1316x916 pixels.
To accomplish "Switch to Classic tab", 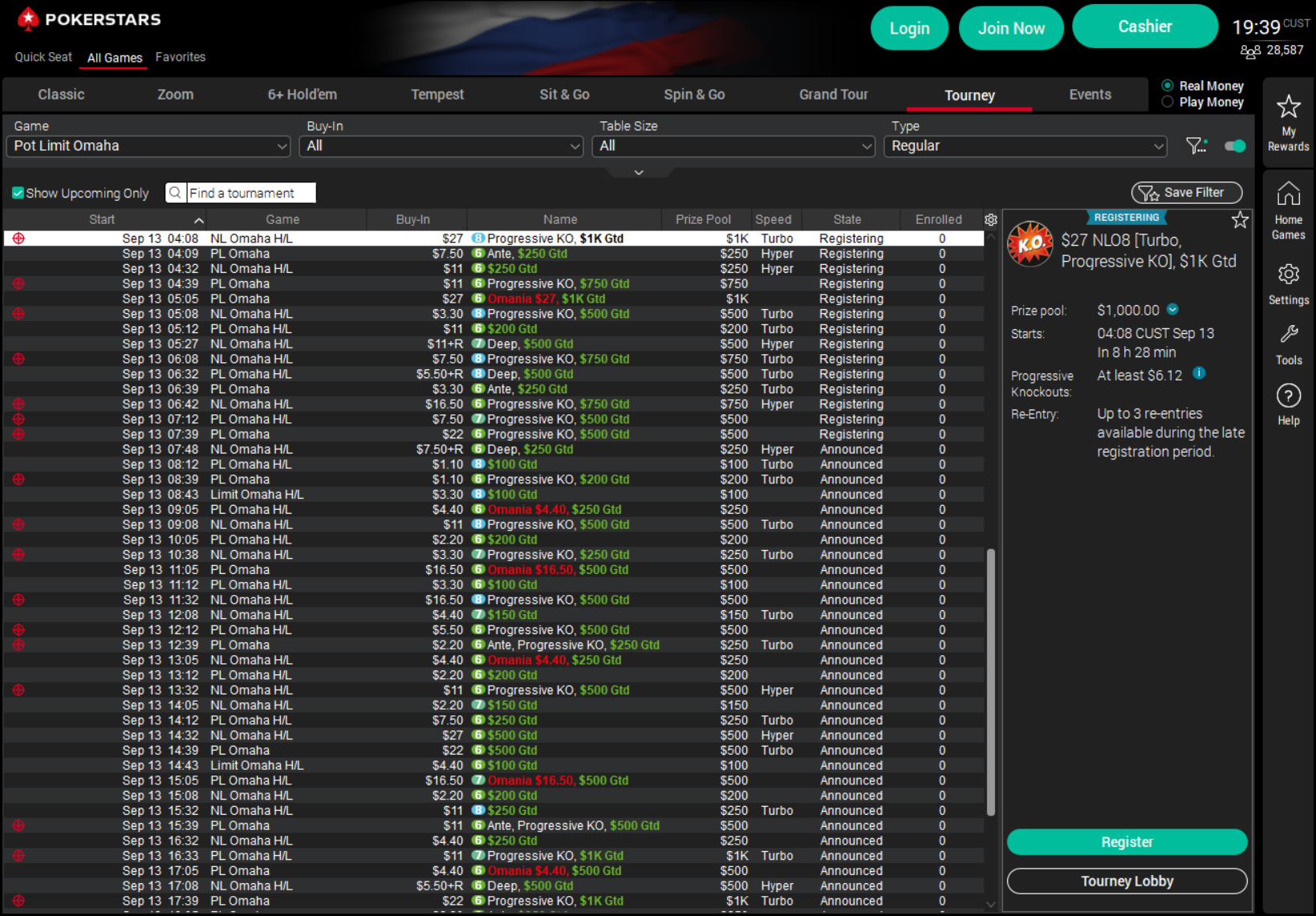I will tap(61, 95).
